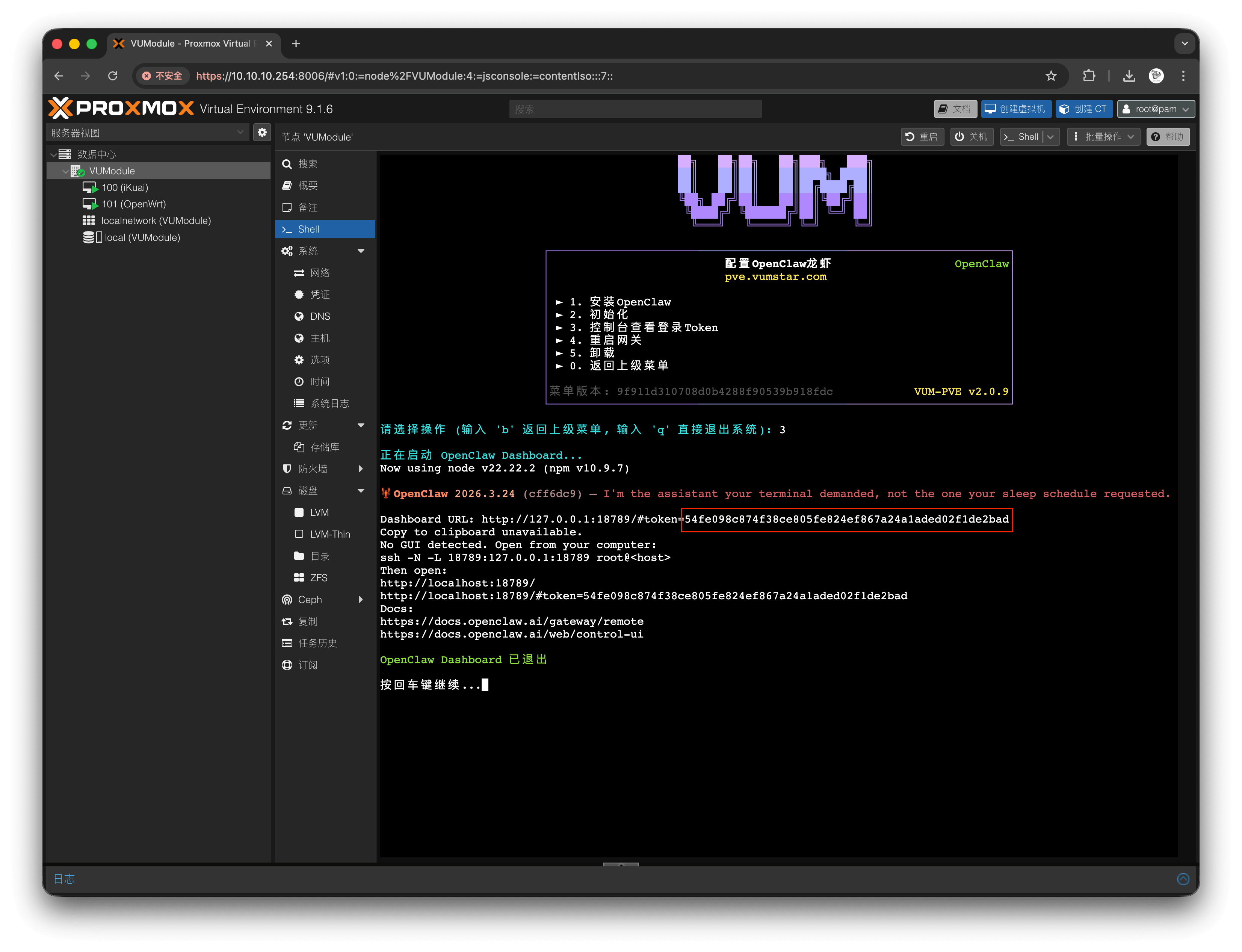Viewport: 1242px width, 952px height.
Task: Click the browser address bar URL
Action: pyautogui.click(x=404, y=76)
